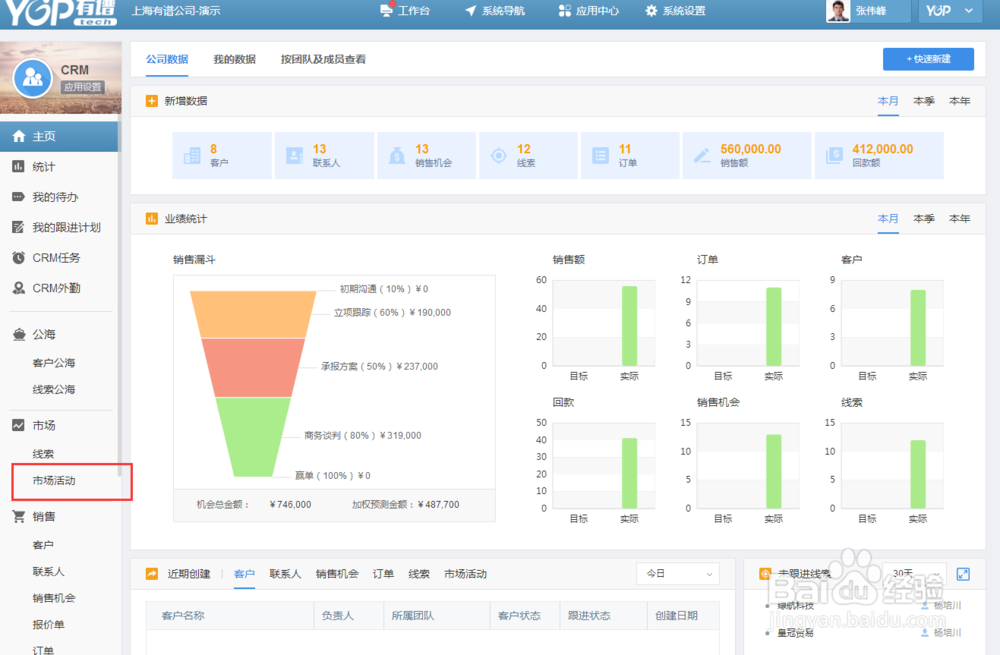Click the green 实际 bar in 销售额 chart
Viewport: 1000px width, 655px height.
tap(629, 326)
